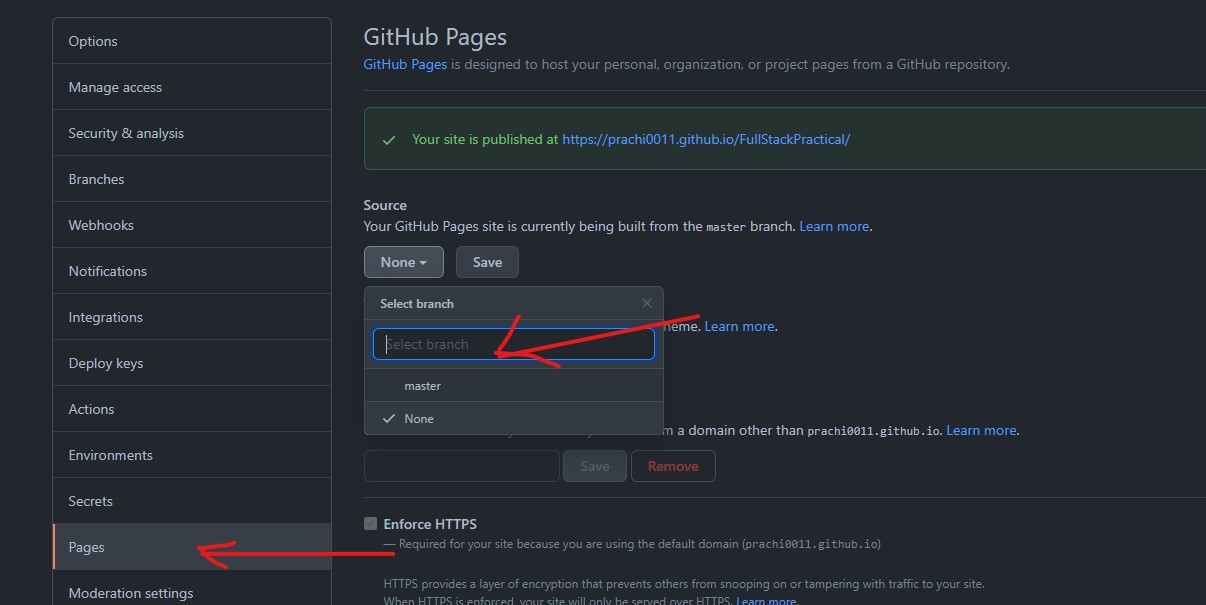The image size is (1206, 605).
Task: Open Options settings page
Action: point(192,41)
